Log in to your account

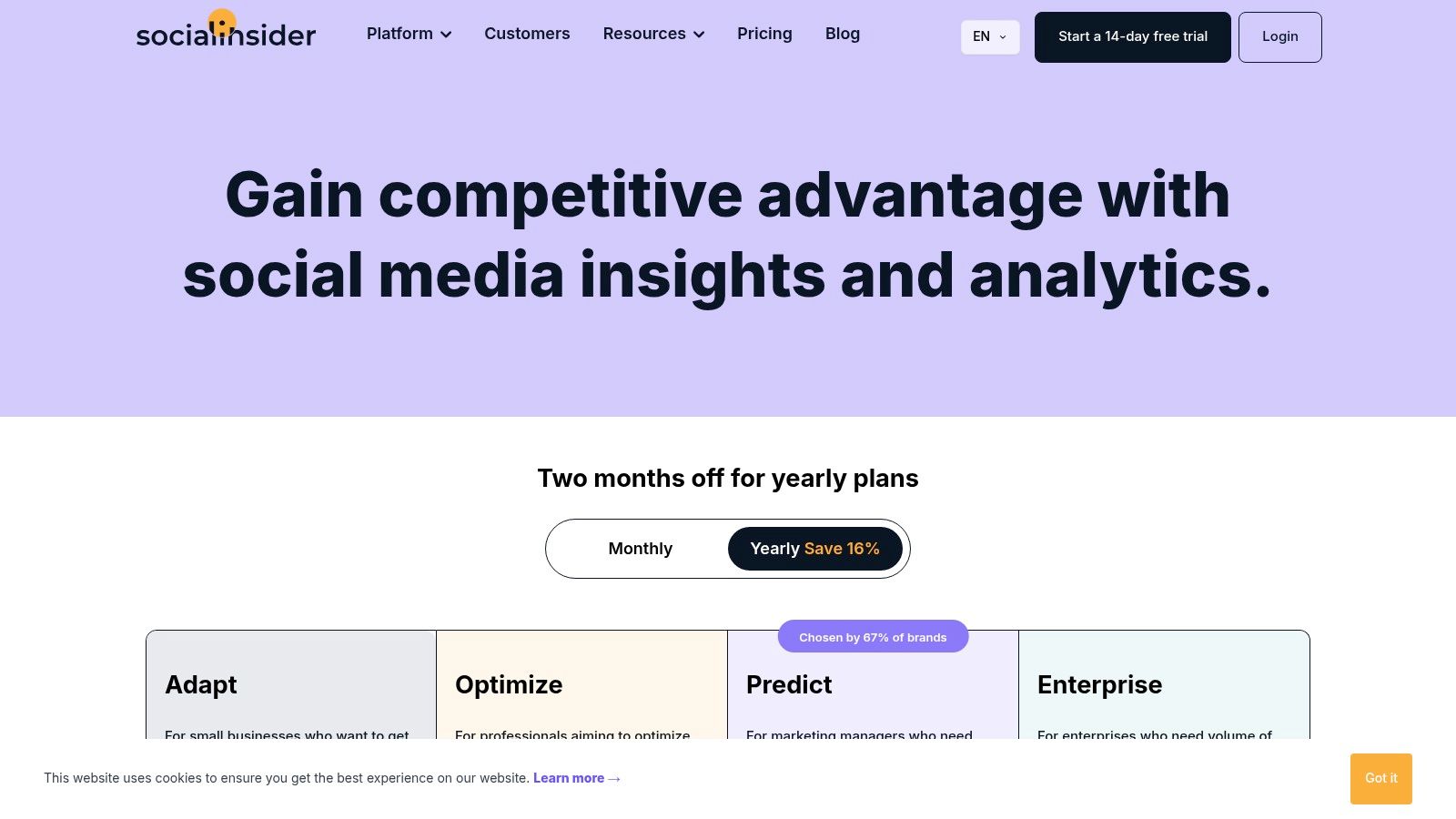click(x=1279, y=36)
